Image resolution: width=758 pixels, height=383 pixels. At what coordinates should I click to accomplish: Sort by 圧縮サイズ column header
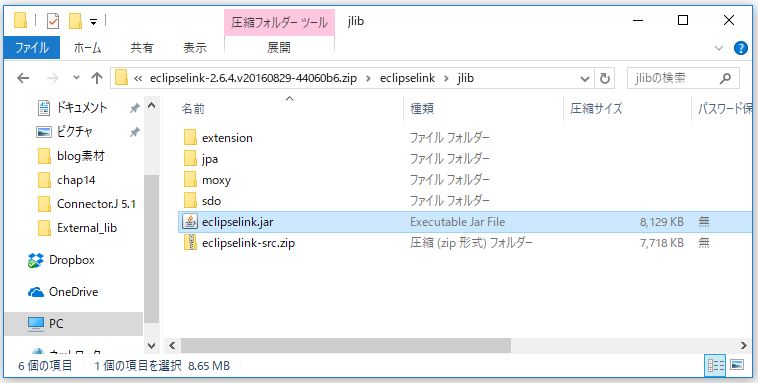pyautogui.click(x=596, y=109)
